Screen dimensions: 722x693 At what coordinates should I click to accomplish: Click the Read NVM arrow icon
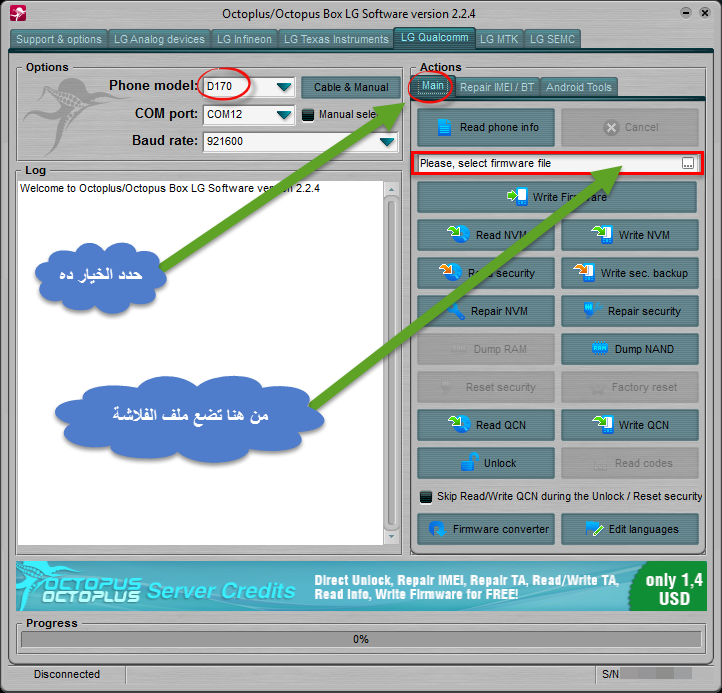pyautogui.click(x=458, y=234)
